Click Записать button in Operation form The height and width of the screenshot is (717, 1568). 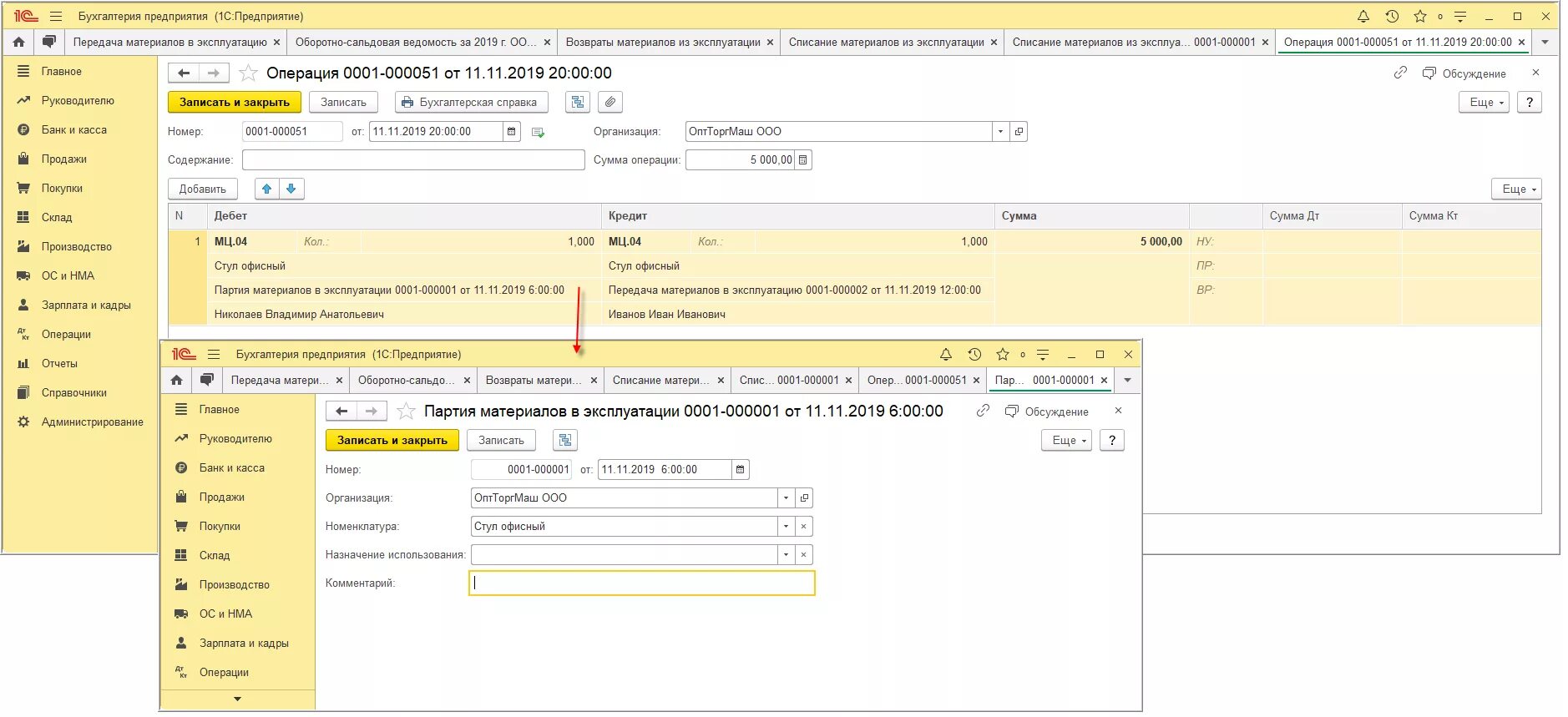(x=343, y=102)
